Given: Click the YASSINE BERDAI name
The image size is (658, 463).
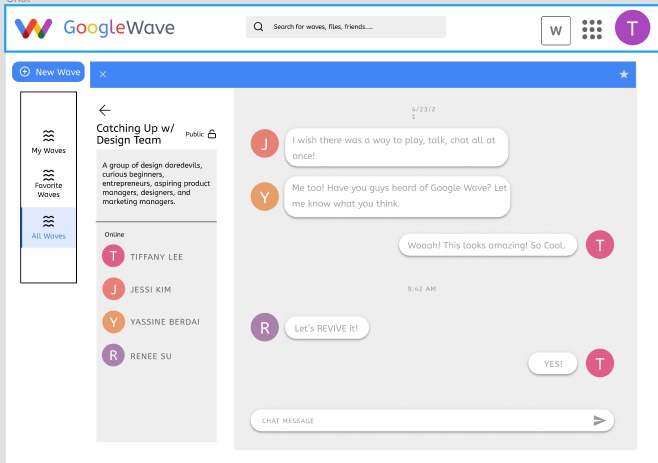Looking at the screenshot, I should (165, 322).
